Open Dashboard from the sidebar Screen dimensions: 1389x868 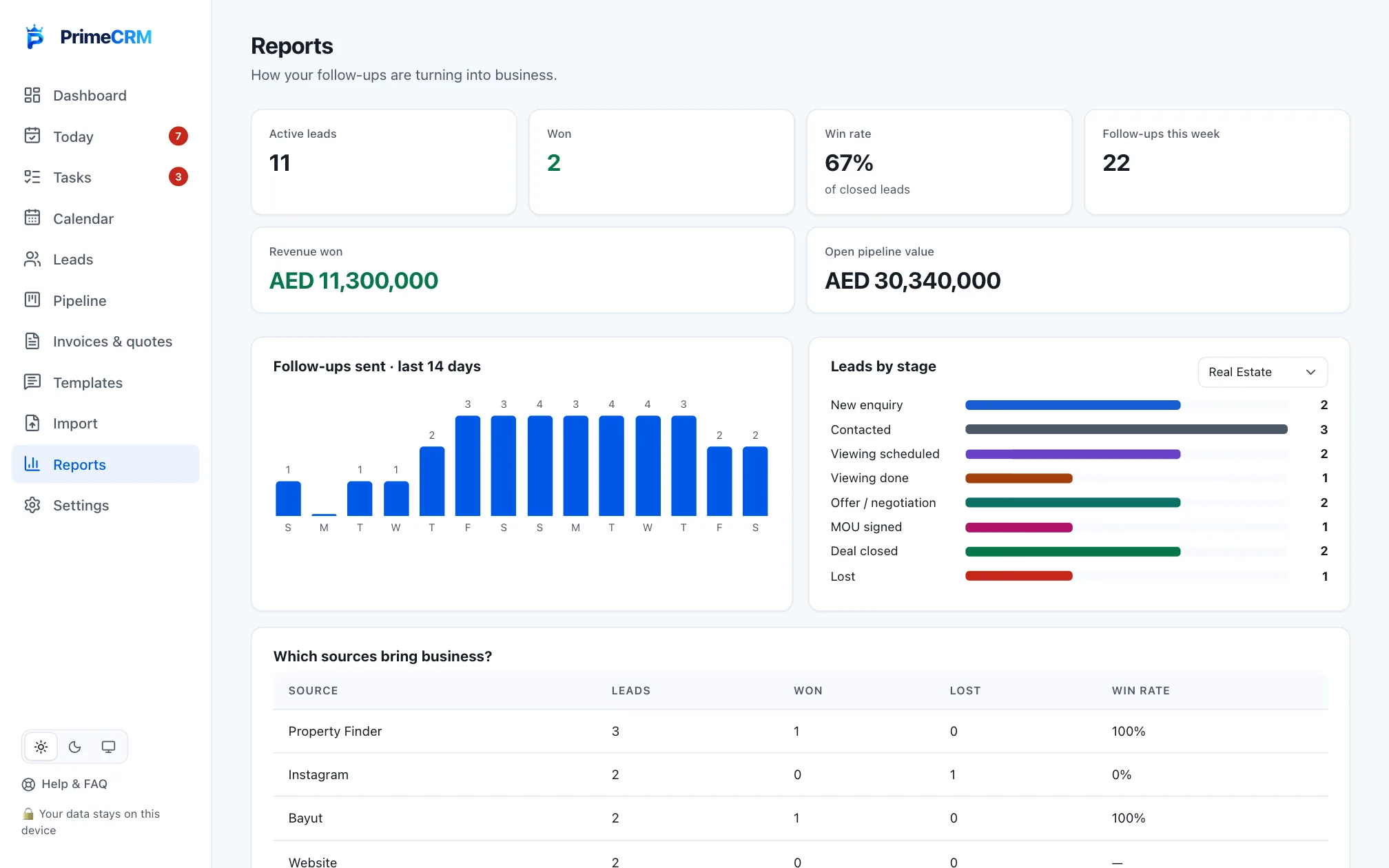click(x=105, y=95)
